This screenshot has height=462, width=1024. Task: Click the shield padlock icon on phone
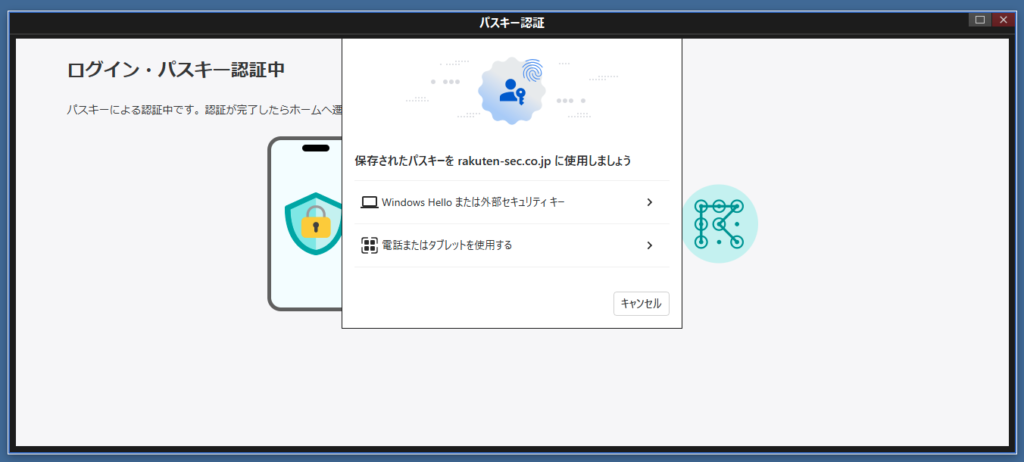tap(315, 223)
